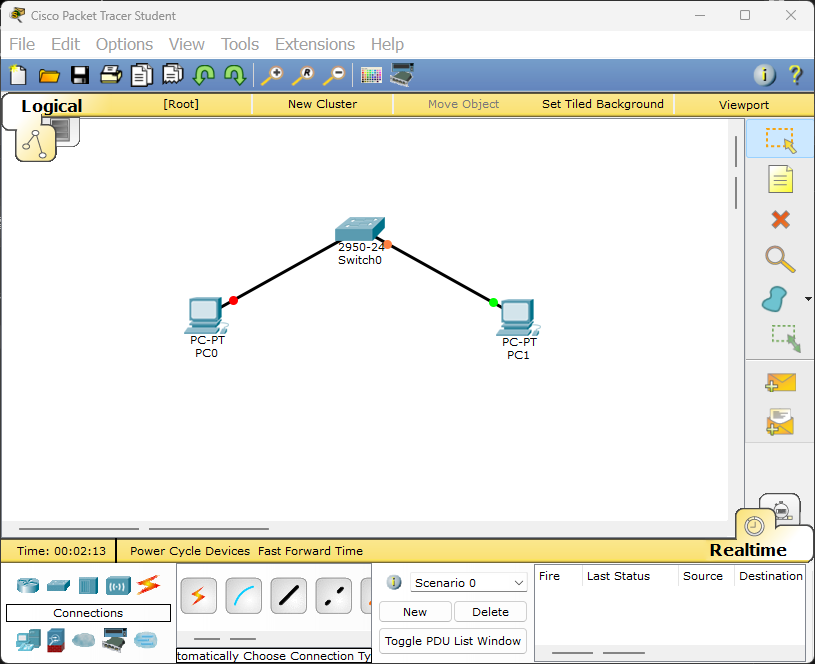The image size is (815, 664).
Task: Switch to the Logical workspace tab
Action: (x=51, y=106)
